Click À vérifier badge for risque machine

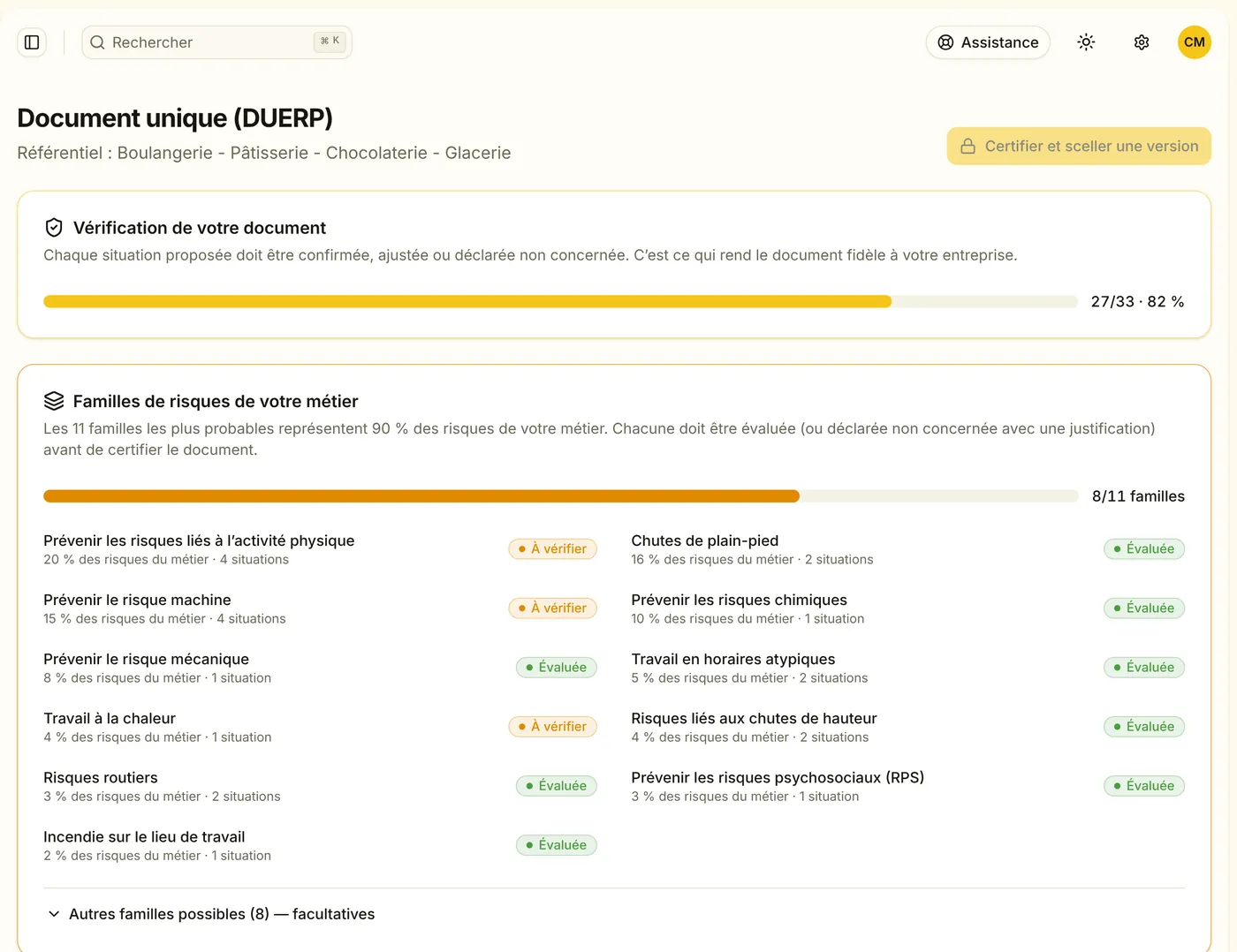553,608
